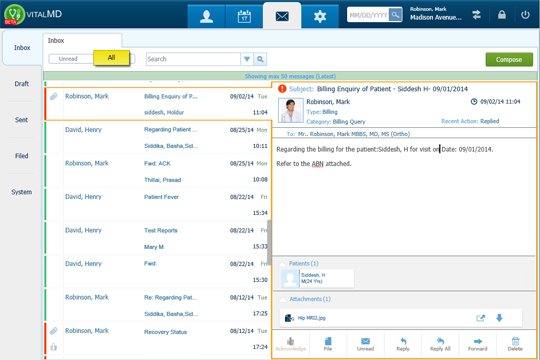The width and height of the screenshot is (540, 360).
Task: Click the attachment paperclip on Recovery Status message
Action: 53,331
